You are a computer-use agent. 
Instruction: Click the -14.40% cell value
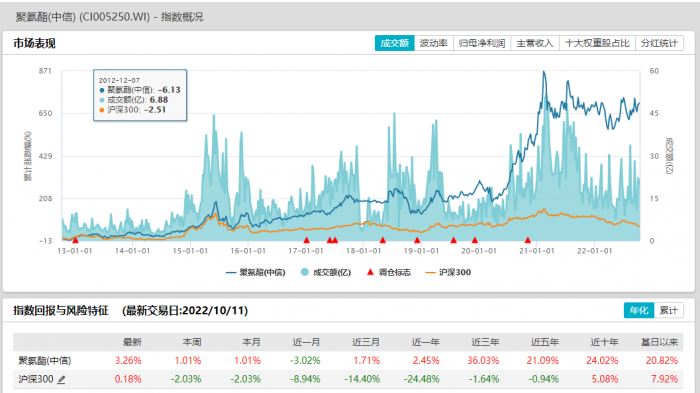pyautogui.click(x=362, y=379)
